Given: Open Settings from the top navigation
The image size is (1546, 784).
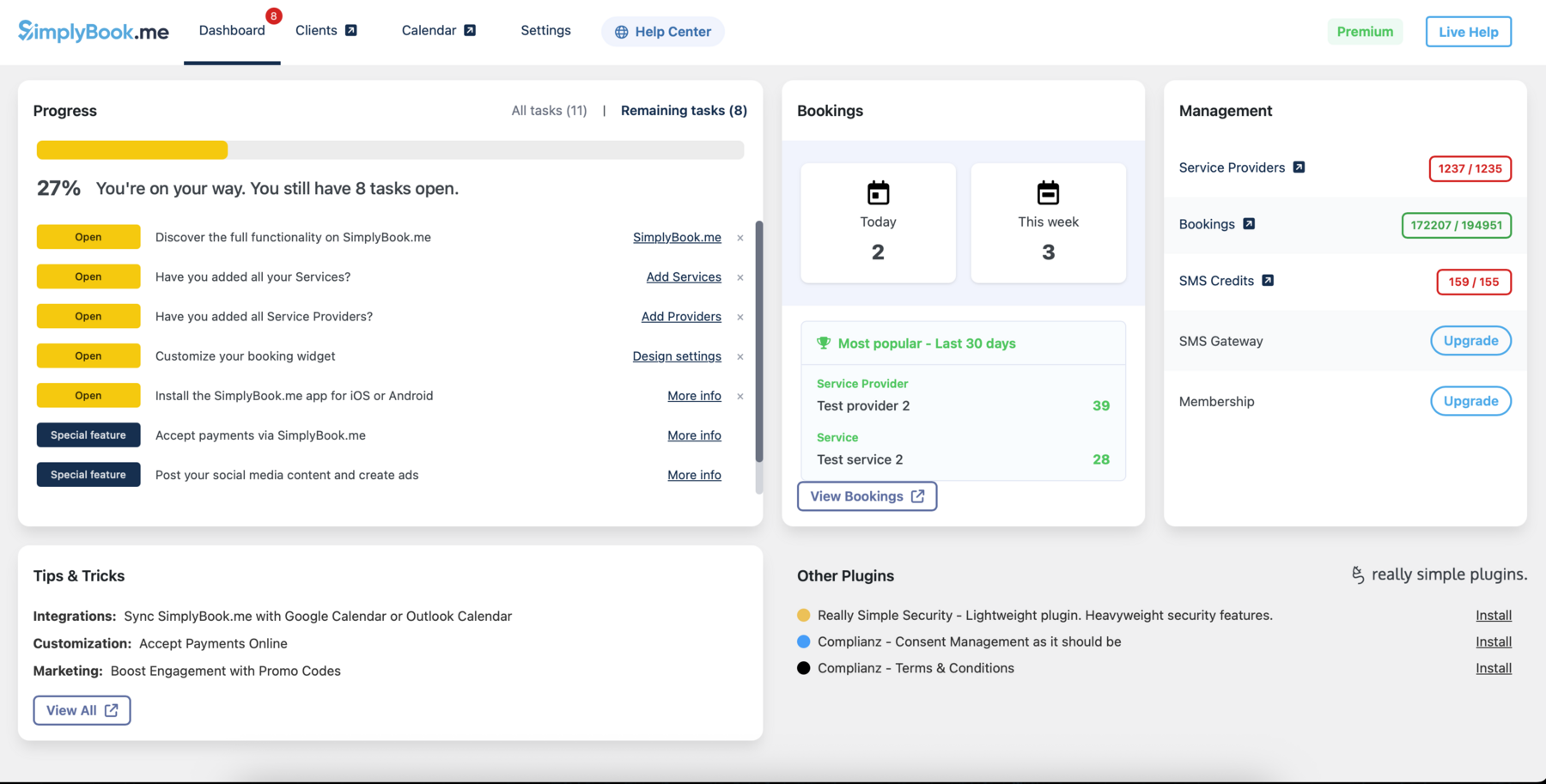Looking at the screenshot, I should [545, 30].
